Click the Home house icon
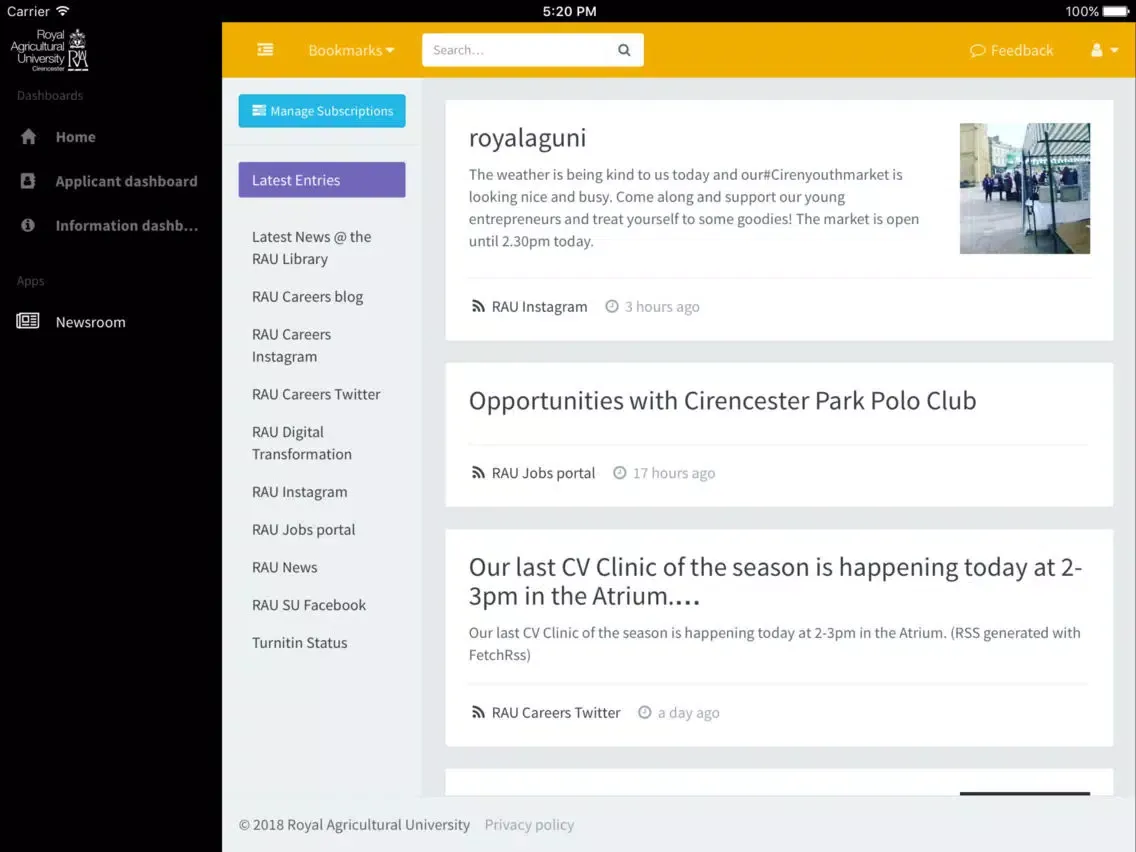The image size is (1136, 852). point(28,136)
